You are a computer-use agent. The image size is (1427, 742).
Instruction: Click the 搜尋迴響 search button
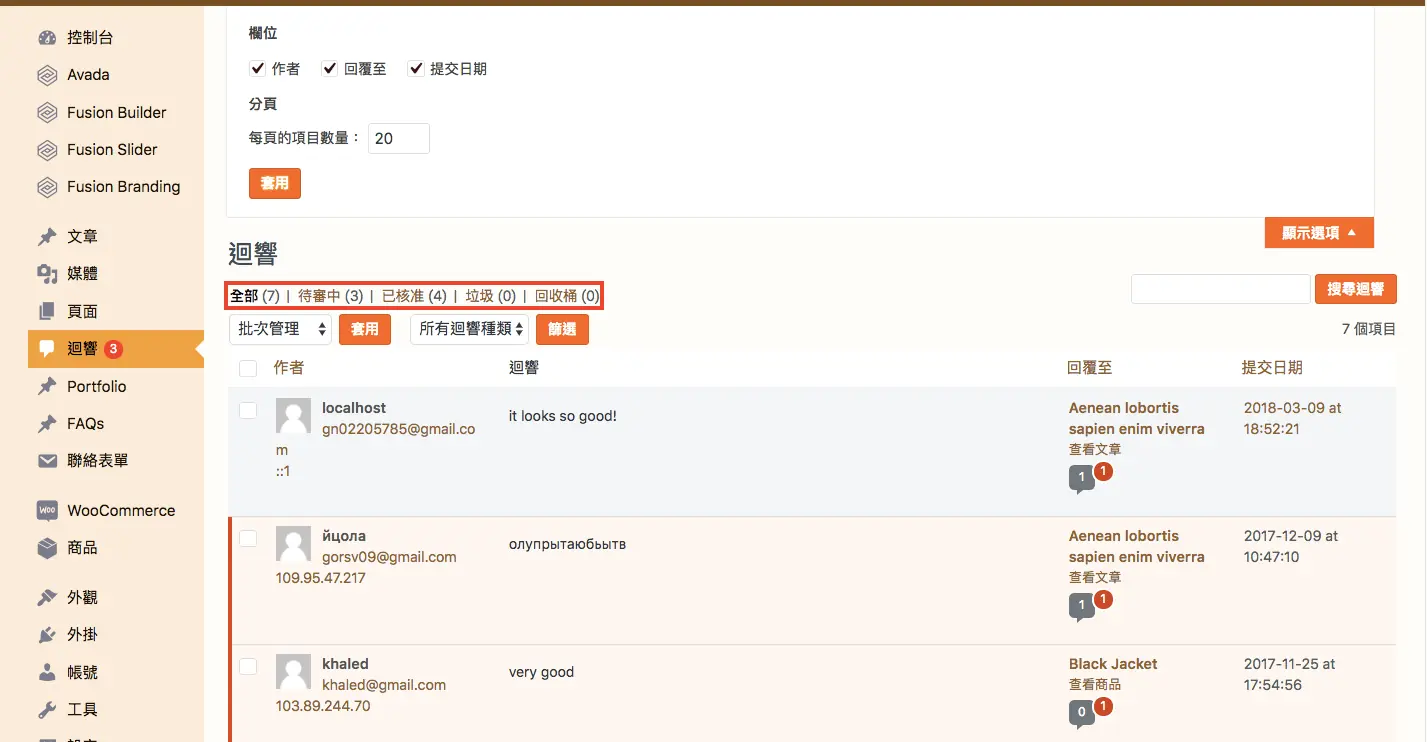click(x=1355, y=289)
